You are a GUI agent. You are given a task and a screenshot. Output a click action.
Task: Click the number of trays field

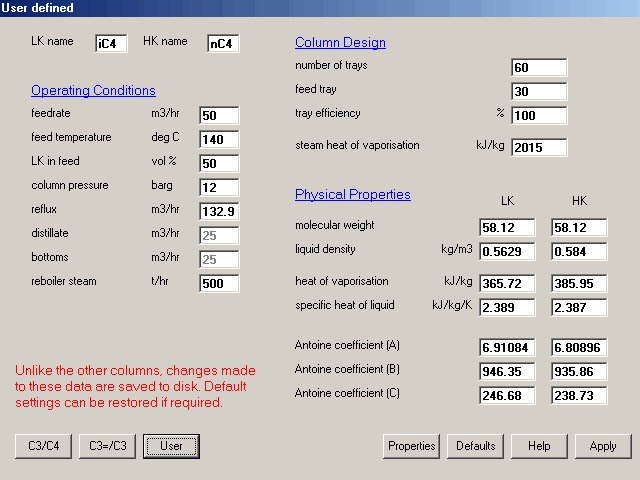pyautogui.click(x=539, y=68)
